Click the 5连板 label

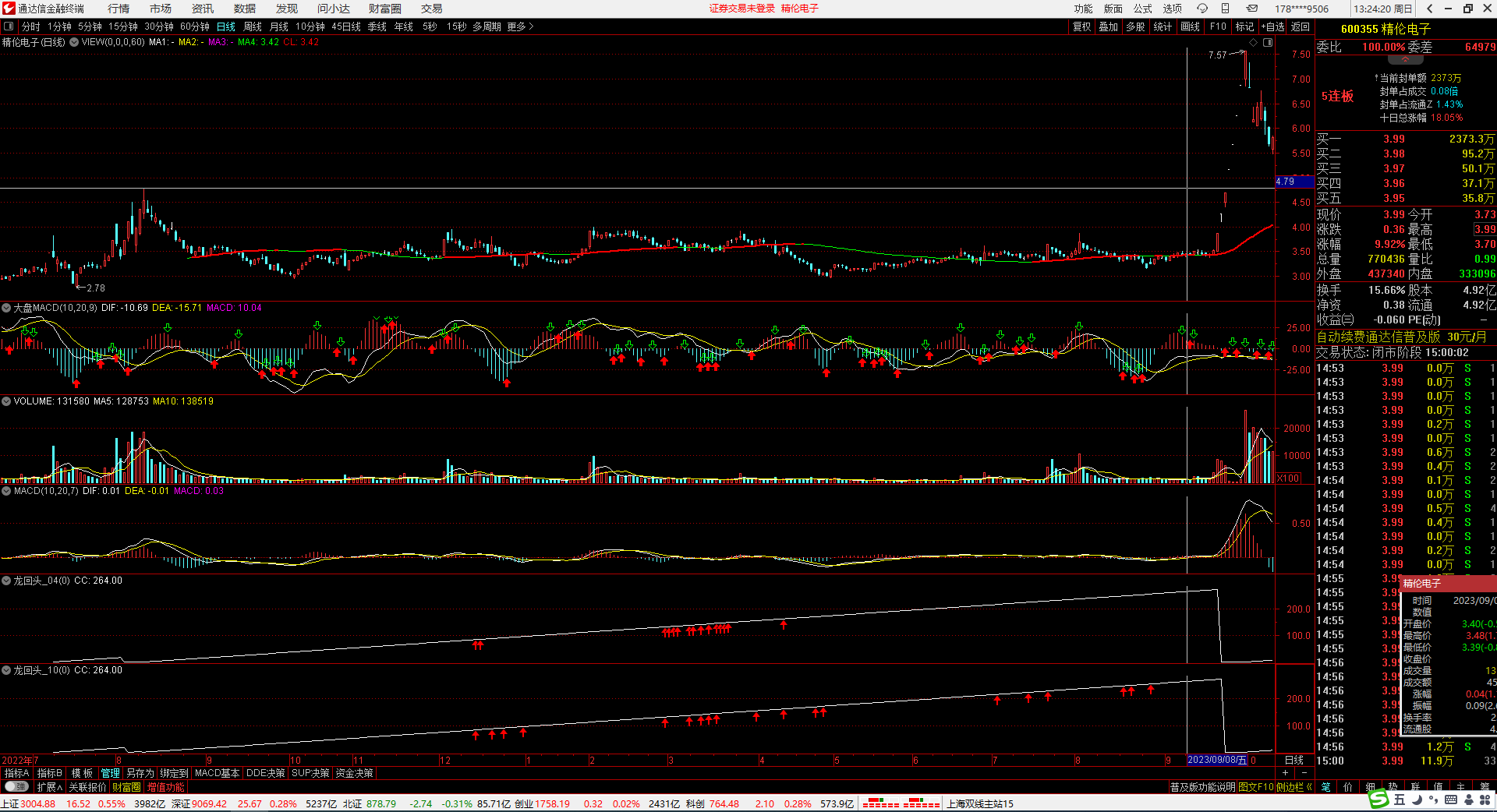(1337, 96)
